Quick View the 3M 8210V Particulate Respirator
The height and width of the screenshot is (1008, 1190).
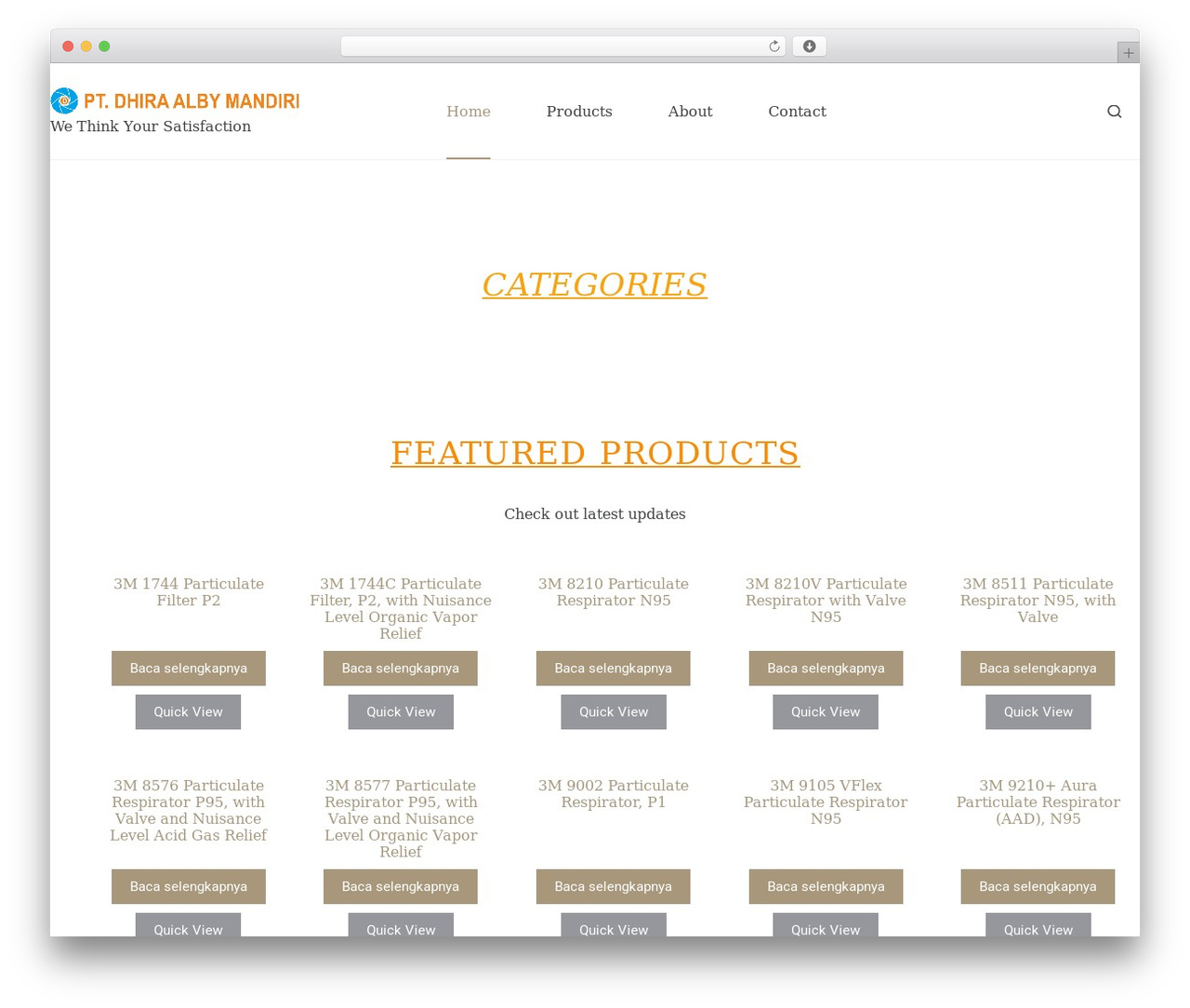tap(826, 712)
